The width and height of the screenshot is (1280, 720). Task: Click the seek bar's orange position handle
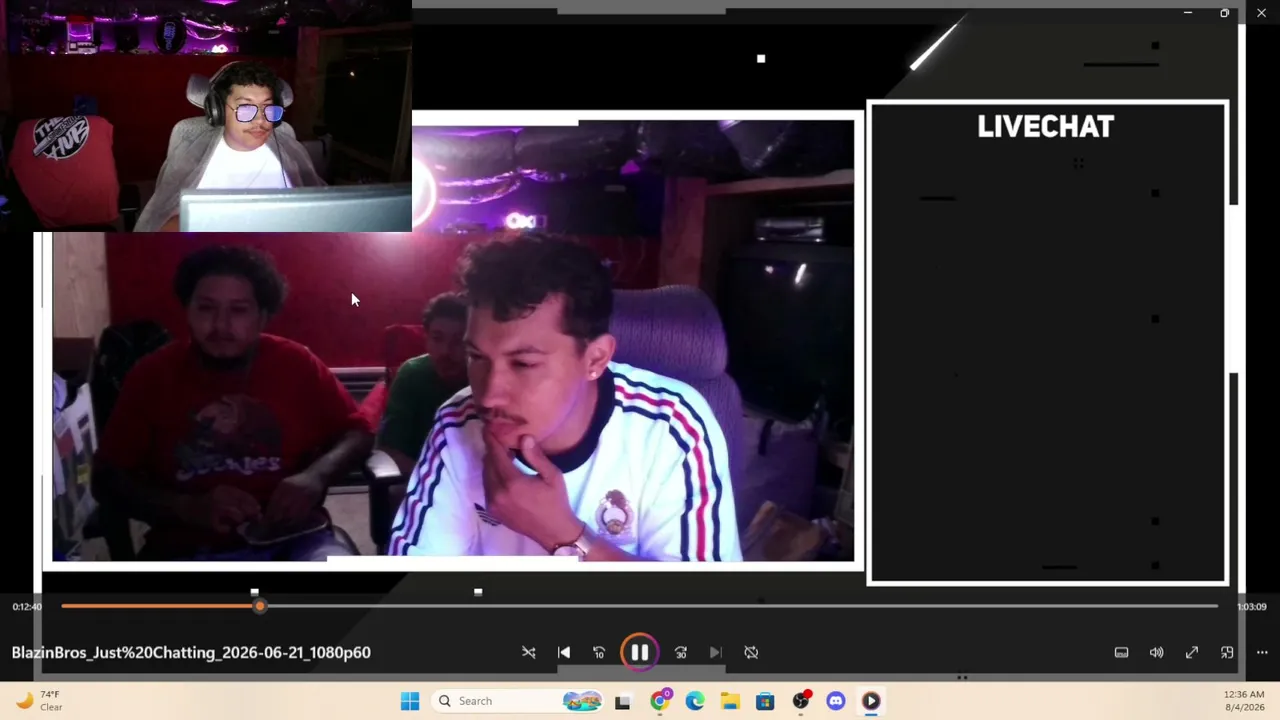tap(260, 606)
